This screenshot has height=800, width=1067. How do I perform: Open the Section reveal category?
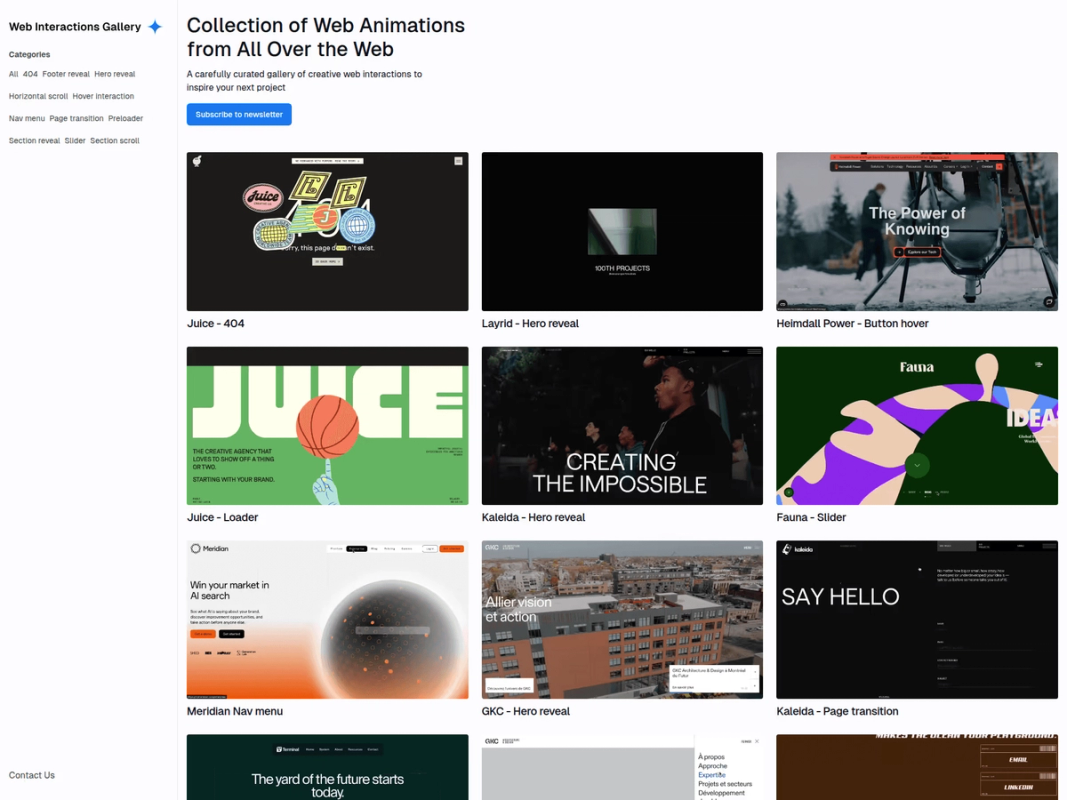click(x=35, y=141)
